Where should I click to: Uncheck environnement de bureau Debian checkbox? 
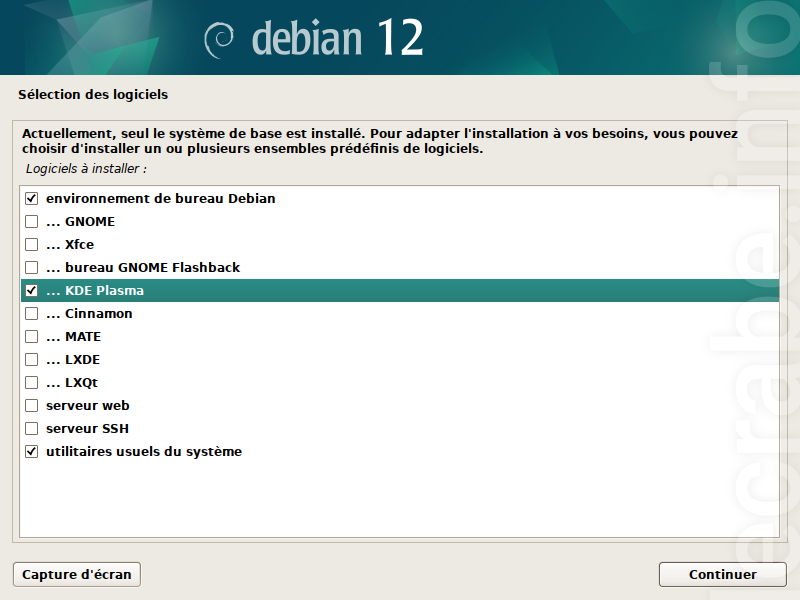click(x=32, y=198)
